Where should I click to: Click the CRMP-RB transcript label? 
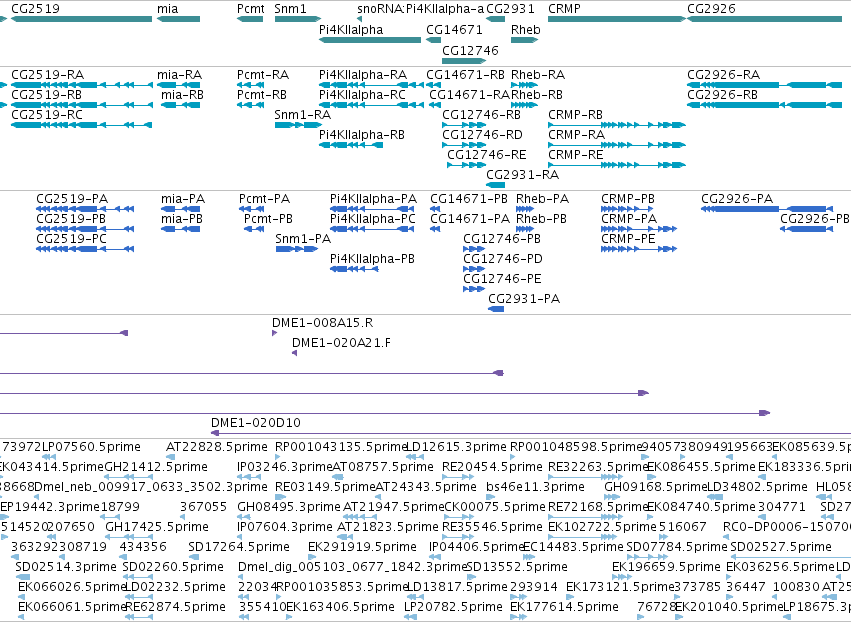point(575,115)
